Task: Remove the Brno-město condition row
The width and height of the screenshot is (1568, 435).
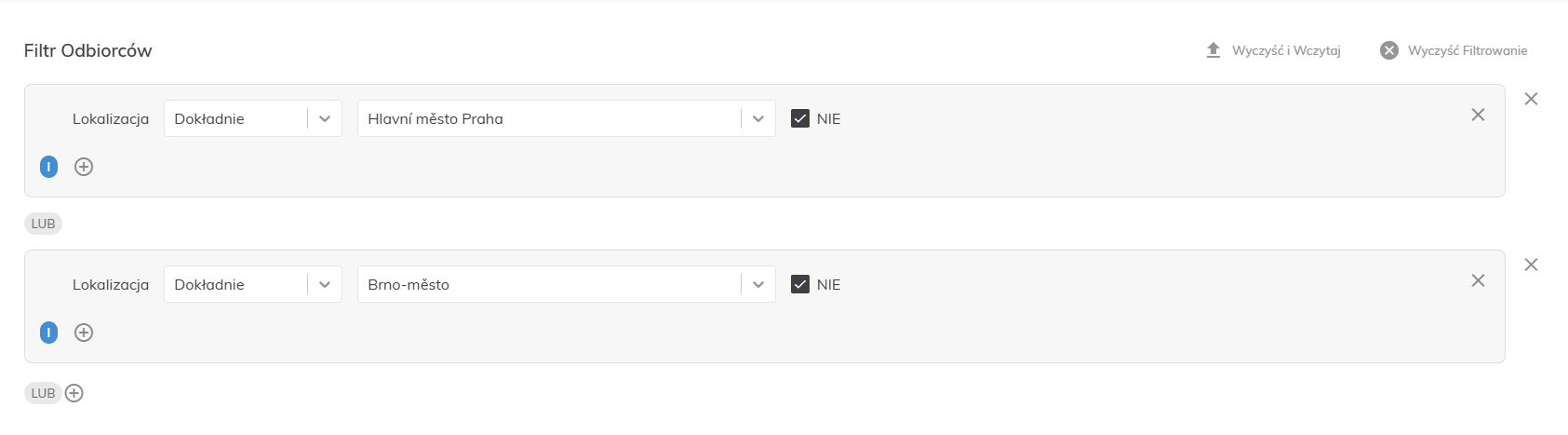Action: [1478, 280]
